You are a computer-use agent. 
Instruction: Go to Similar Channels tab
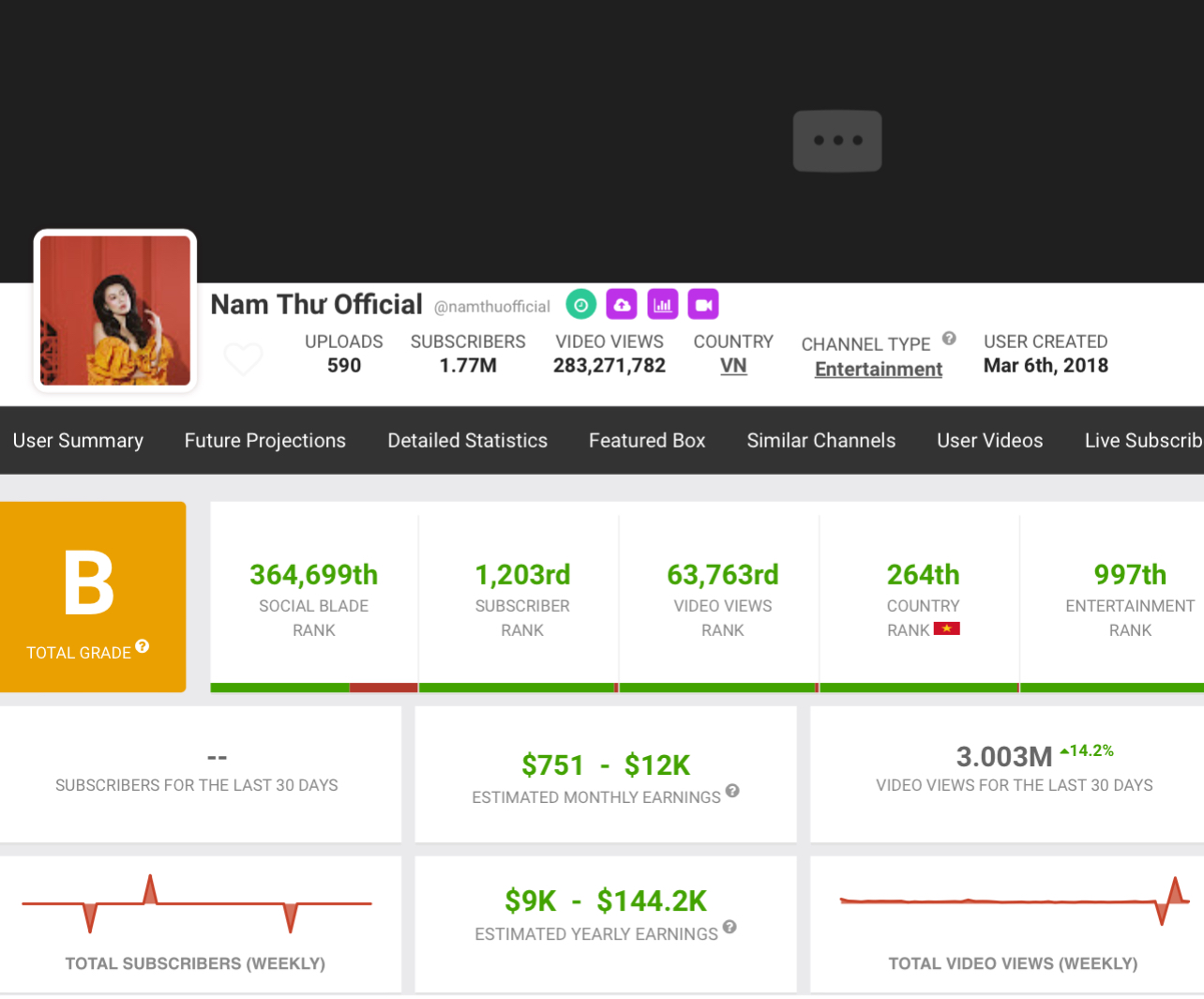pyautogui.click(x=821, y=440)
